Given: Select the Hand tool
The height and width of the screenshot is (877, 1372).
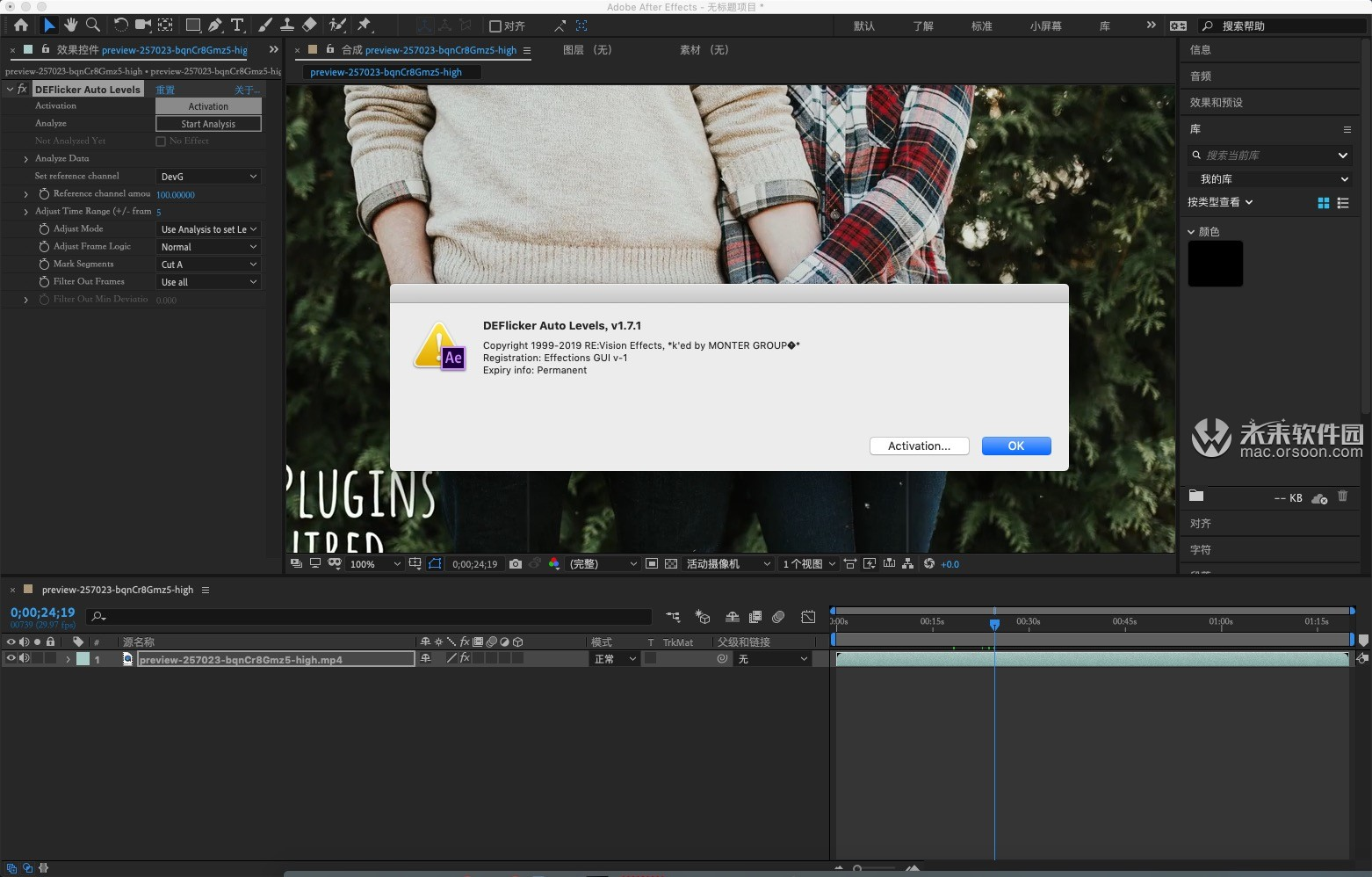Looking at the screenshot, I should click(71, 25).
